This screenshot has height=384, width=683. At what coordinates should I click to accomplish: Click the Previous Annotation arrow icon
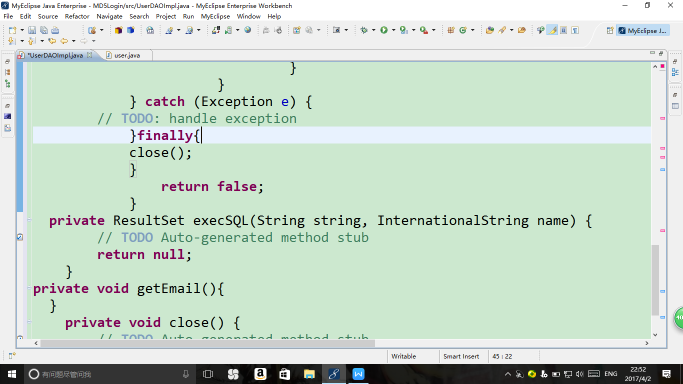(32, 41)
